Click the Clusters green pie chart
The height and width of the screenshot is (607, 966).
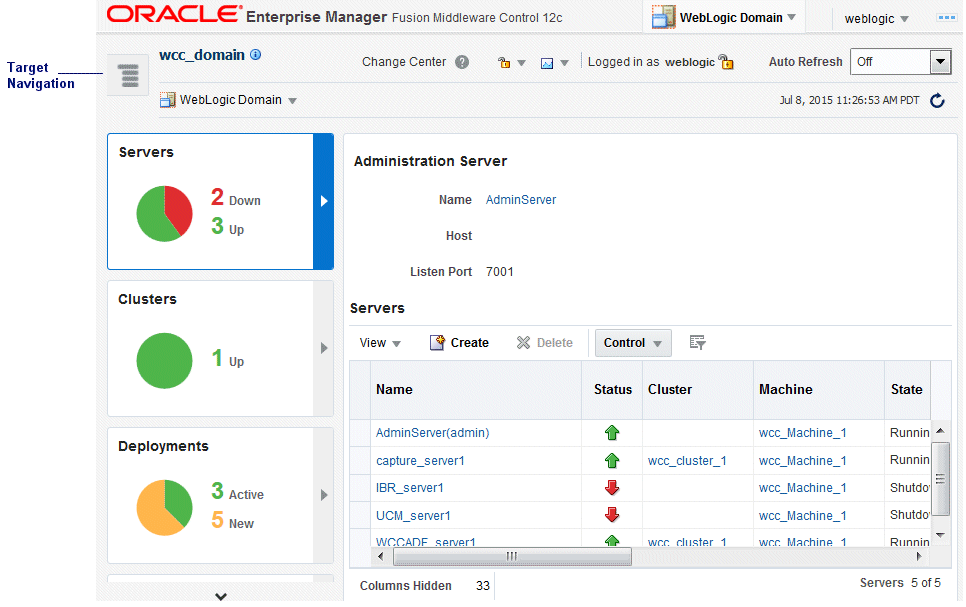click(164, 361)
